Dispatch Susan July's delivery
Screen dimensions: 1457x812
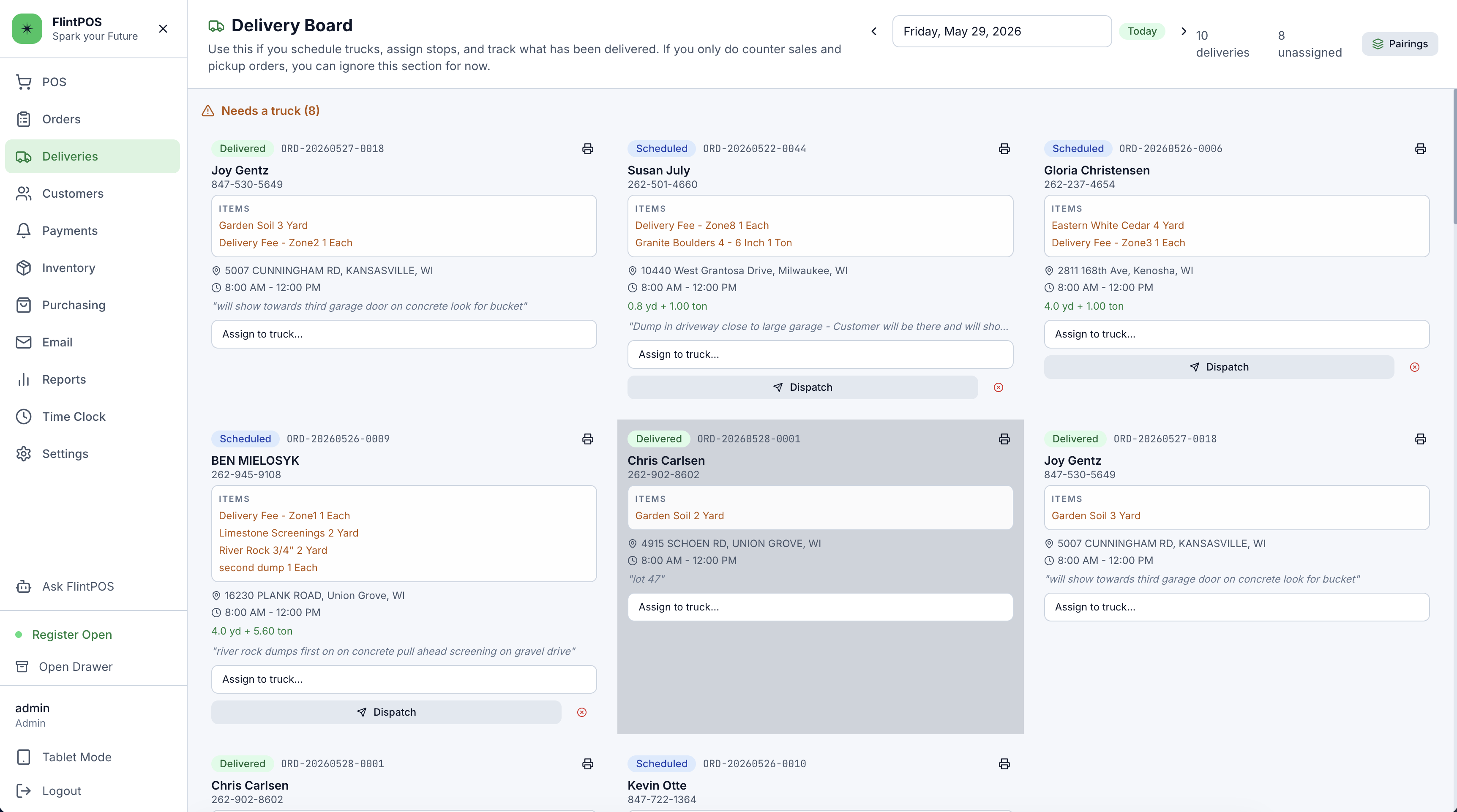[802, 387]
